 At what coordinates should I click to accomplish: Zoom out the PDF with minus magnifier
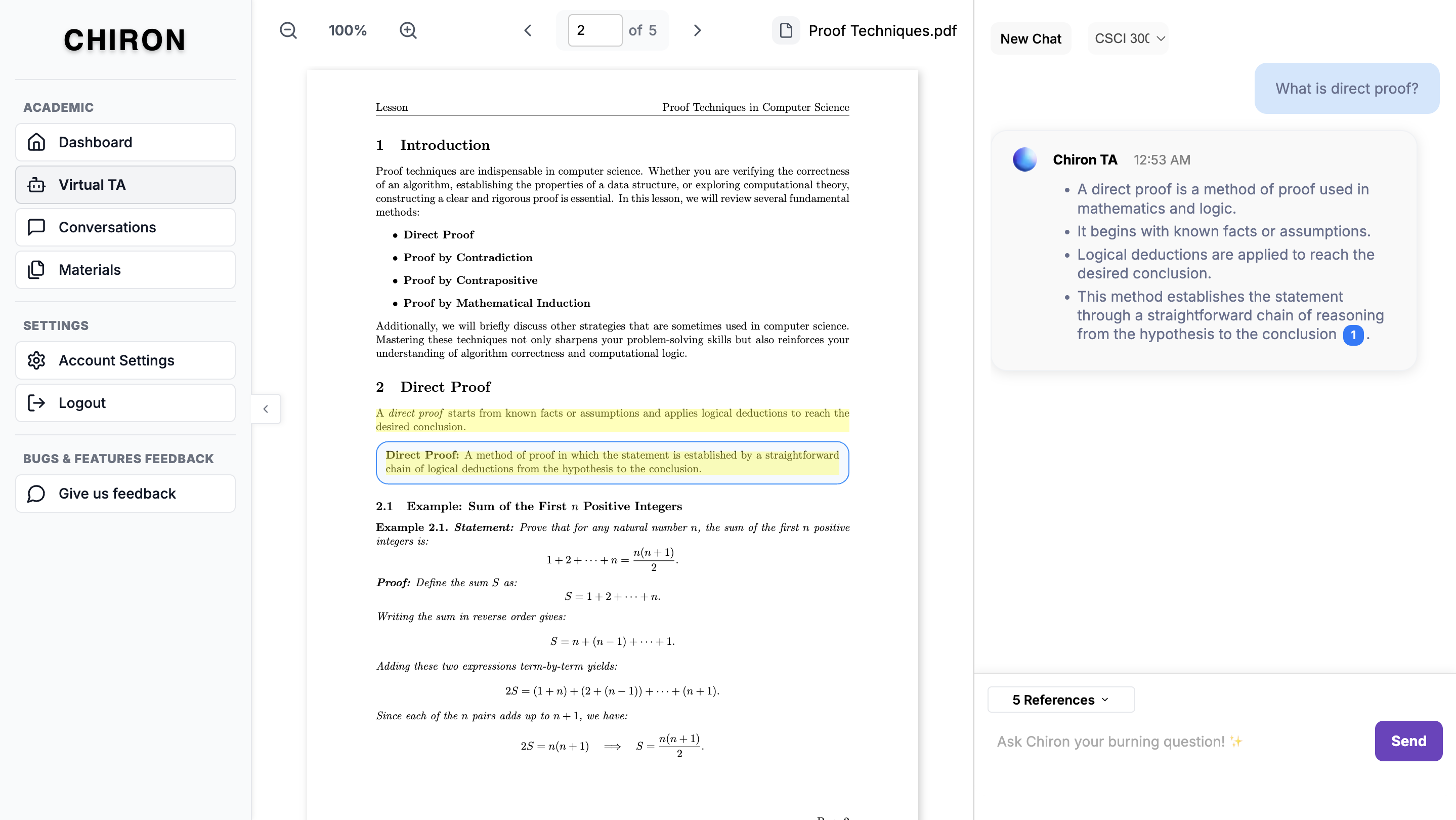pos(288,30)
